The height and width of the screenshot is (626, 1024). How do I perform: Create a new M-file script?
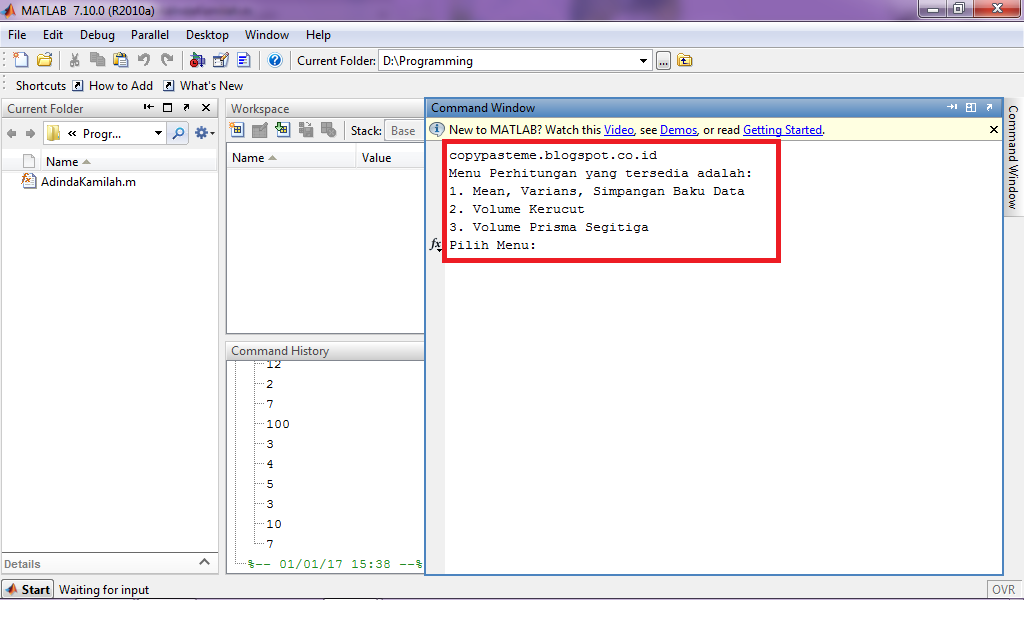coord(19,60)
